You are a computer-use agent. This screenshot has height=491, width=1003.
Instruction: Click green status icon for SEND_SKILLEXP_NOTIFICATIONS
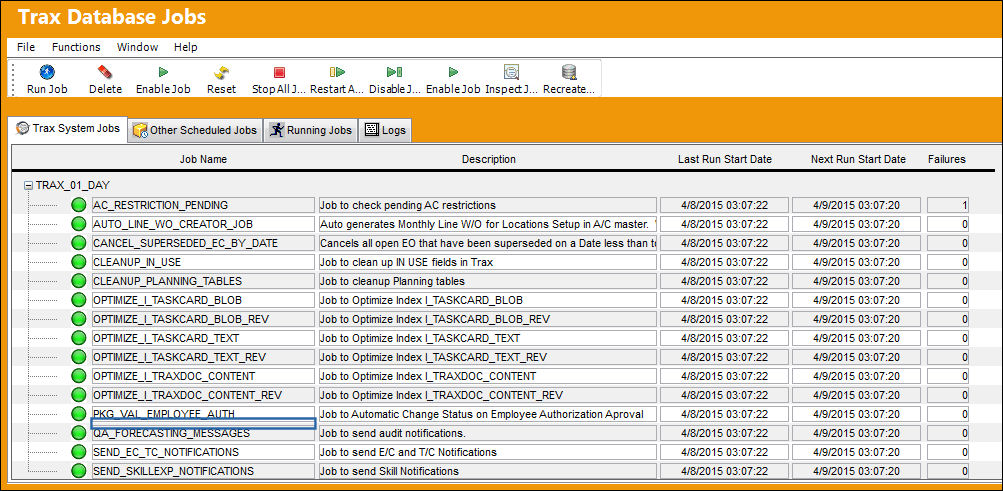tap(79, 471)
